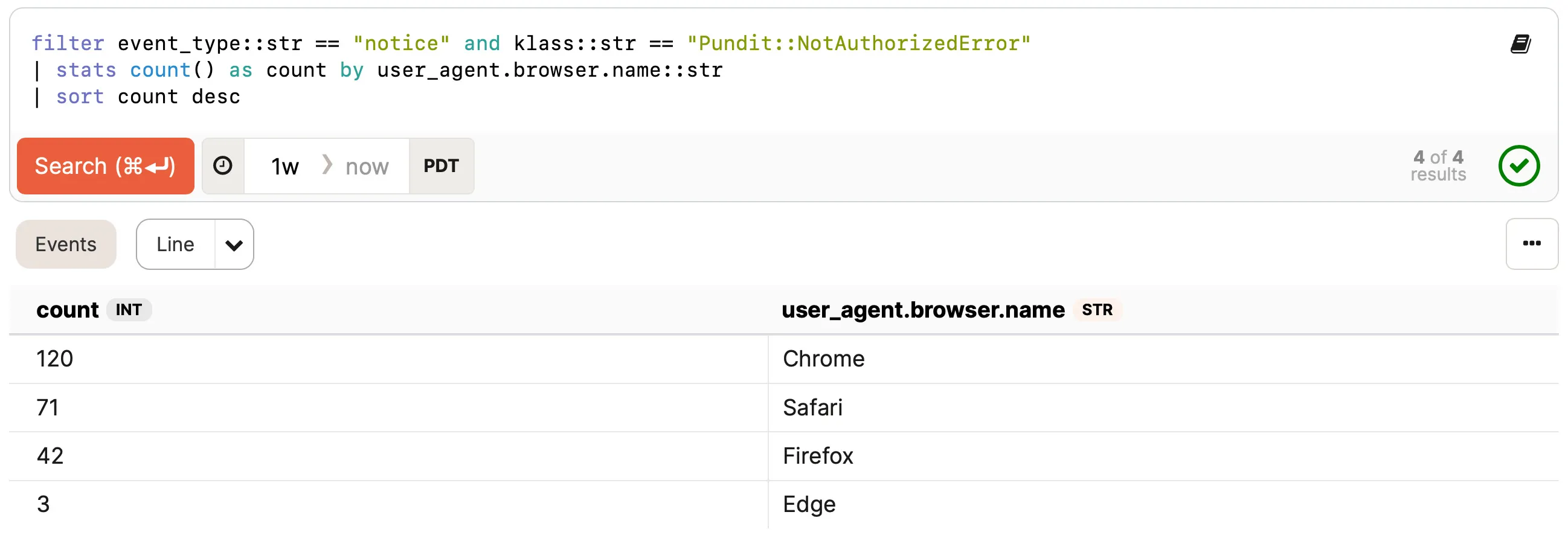Viewport: 1568px width, 541px height.
Task: Open the more options ellipsis menu
Action: 1532,244
